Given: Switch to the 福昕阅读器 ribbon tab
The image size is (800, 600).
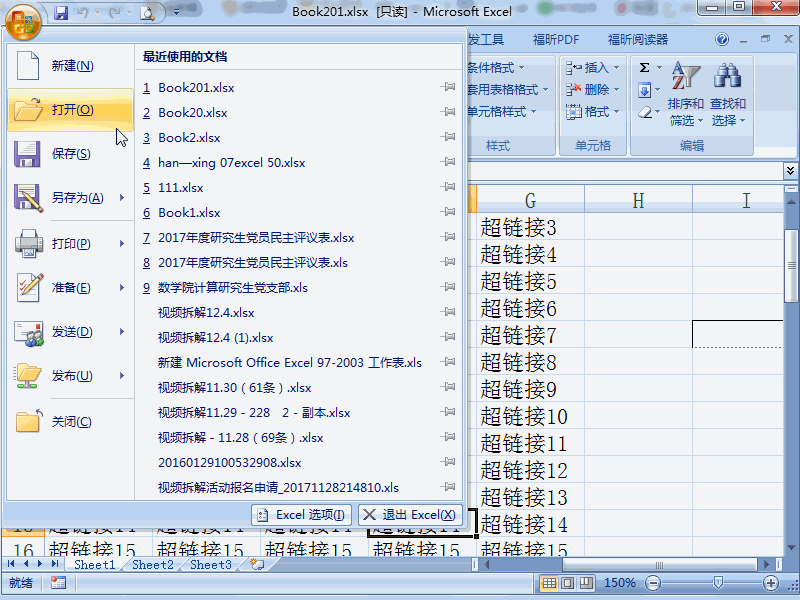Looking at the screenshot, I should coord(638,39).
